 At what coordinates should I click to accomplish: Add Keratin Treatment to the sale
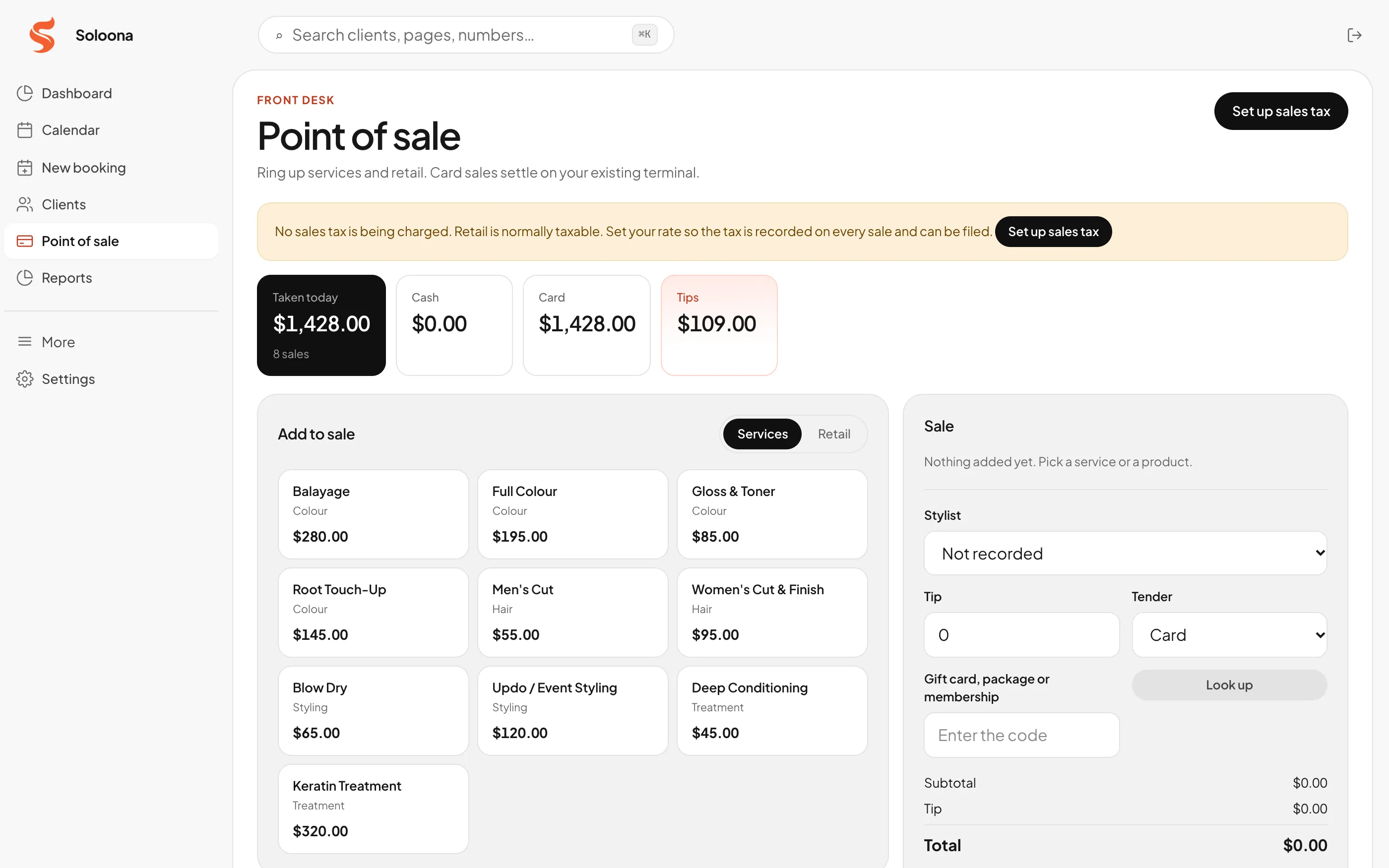pos(373,809)
